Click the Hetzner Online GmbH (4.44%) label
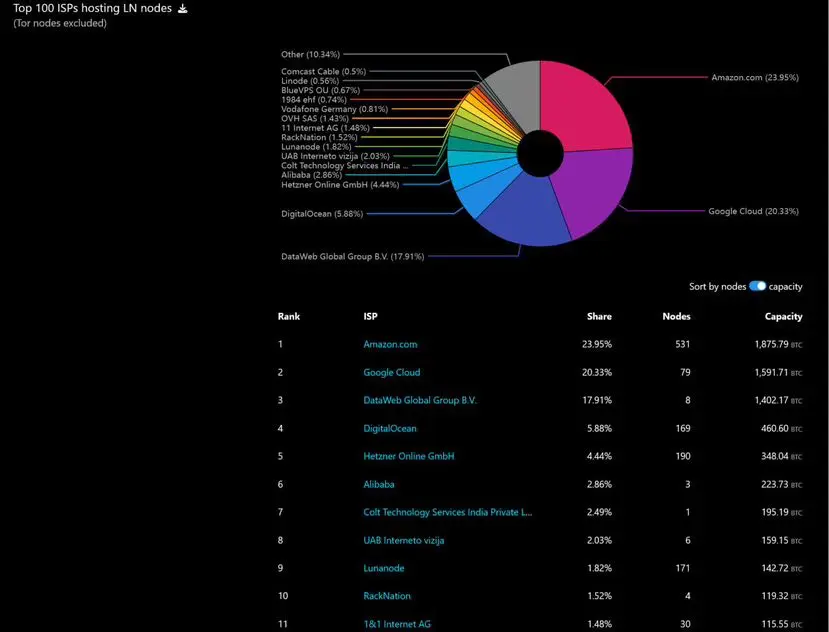 pyautogui.click(x=340, y=185)
